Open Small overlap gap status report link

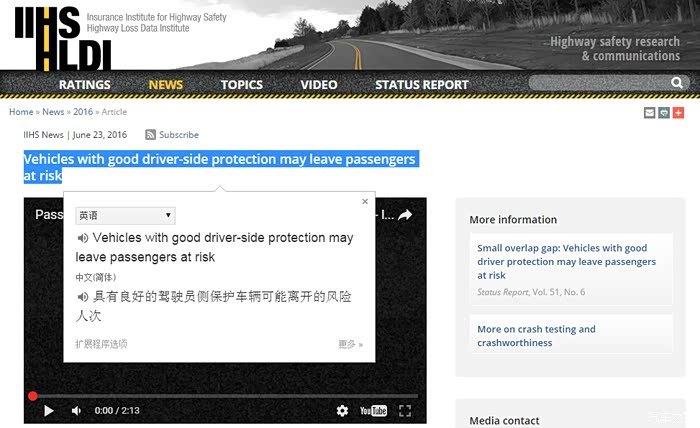(567, 262)
